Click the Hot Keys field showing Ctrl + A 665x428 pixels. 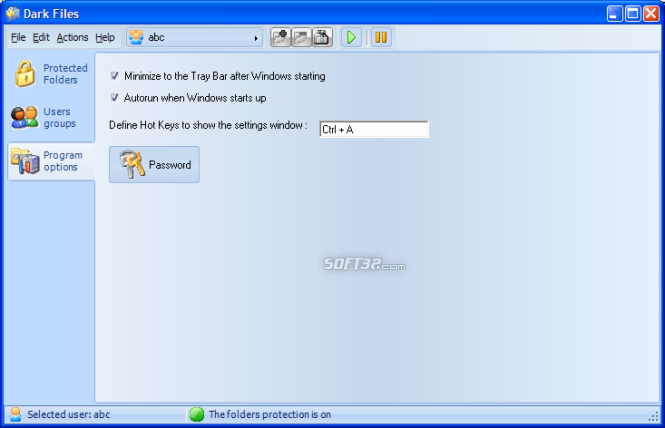click(x=374, y=129)
